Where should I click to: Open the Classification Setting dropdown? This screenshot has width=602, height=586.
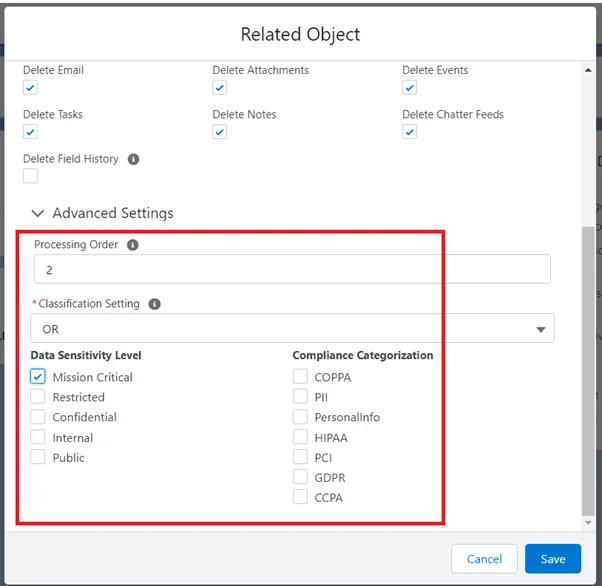click(x=292, y=328)
